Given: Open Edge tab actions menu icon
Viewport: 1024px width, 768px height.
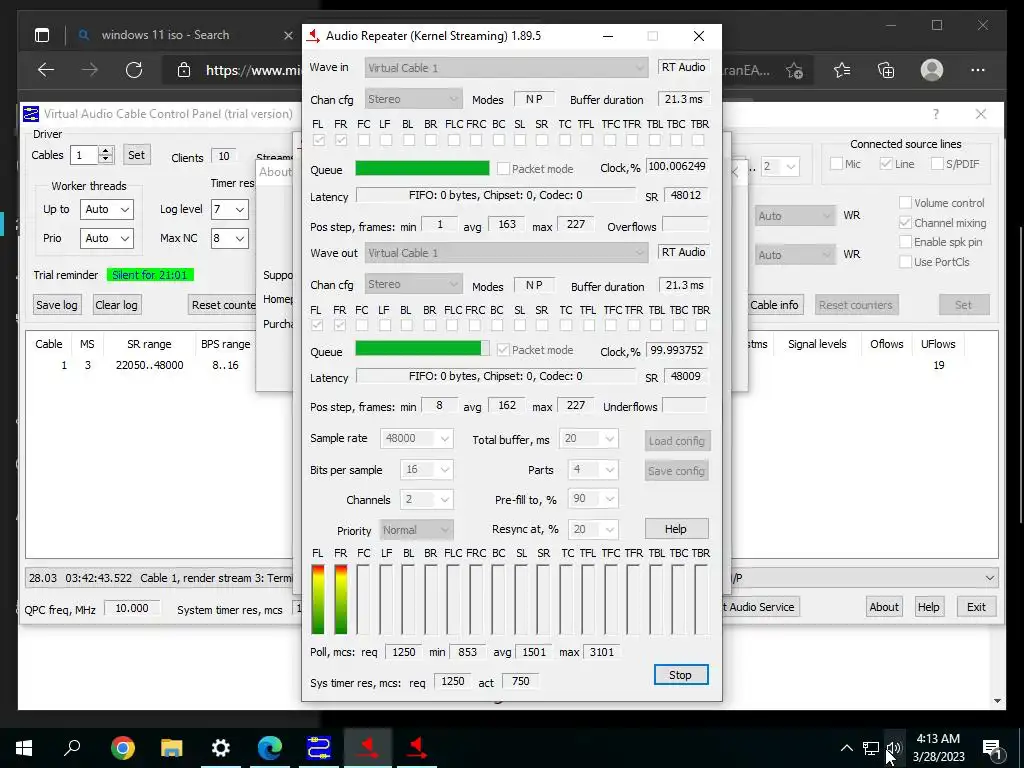Looking at the screenshot, I should coord(42,35).
